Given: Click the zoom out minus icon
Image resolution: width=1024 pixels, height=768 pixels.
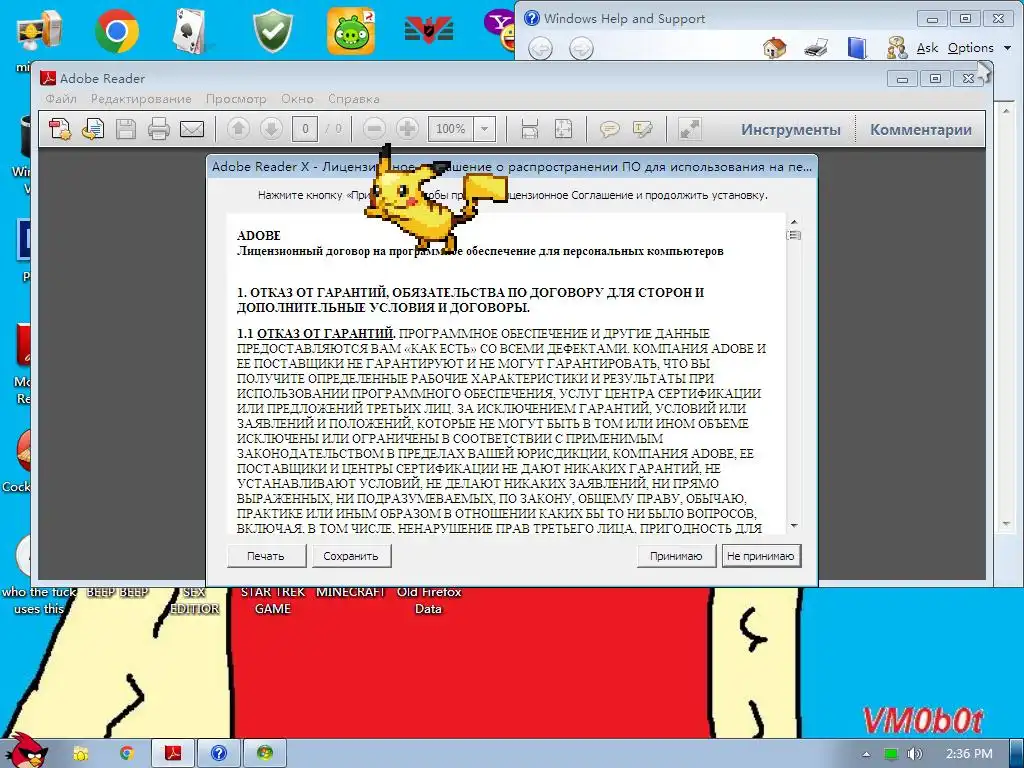Looking at the screenshot, I should tap(374, 129).
